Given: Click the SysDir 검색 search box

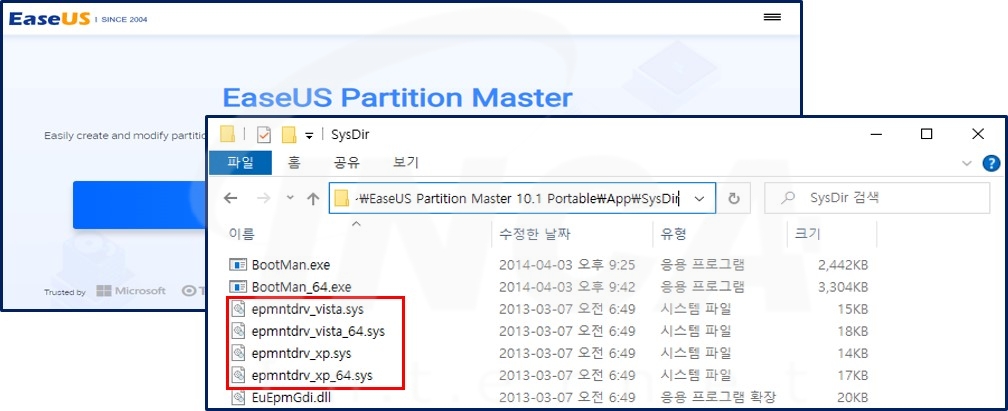Looking at the screenshot, I should click(877, 198).
